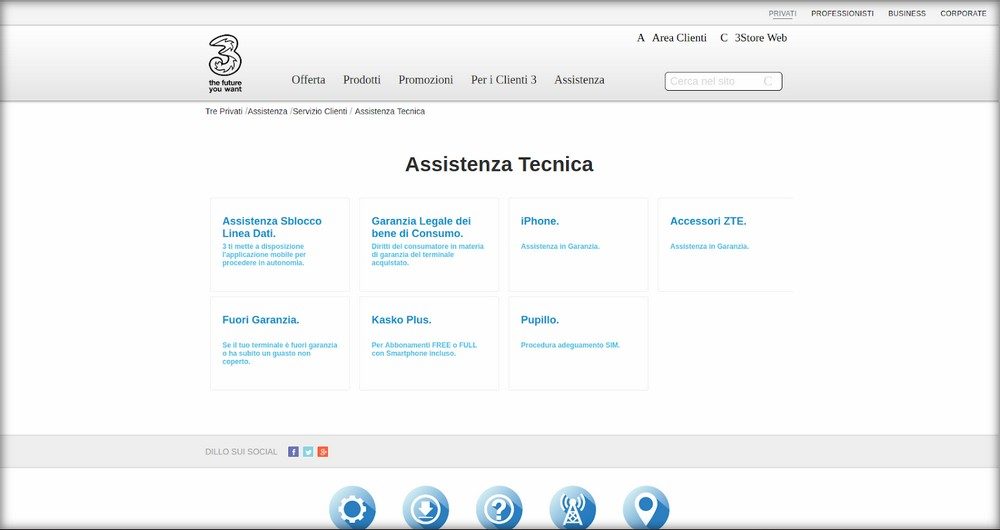The width and height of the screenshot is (1000, 530).
Task: Share on Twitter icon
Action: (308, 452)
